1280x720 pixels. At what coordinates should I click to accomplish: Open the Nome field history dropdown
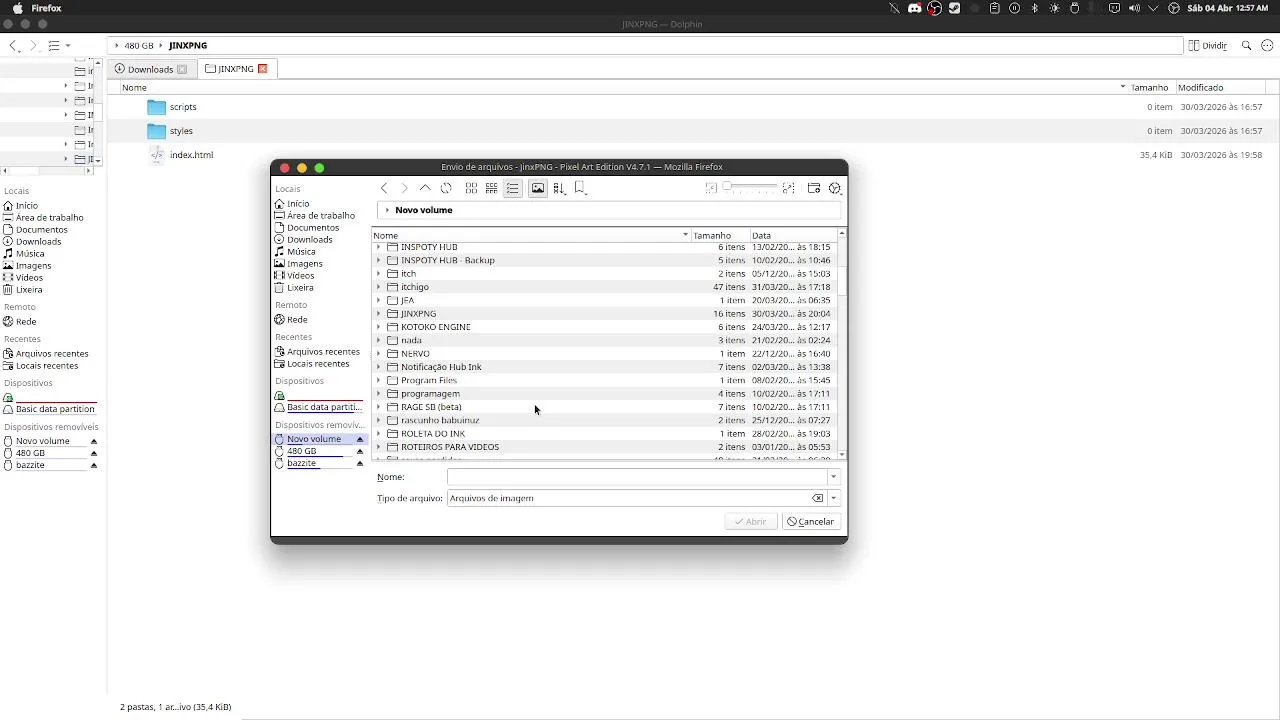(833, 477)
